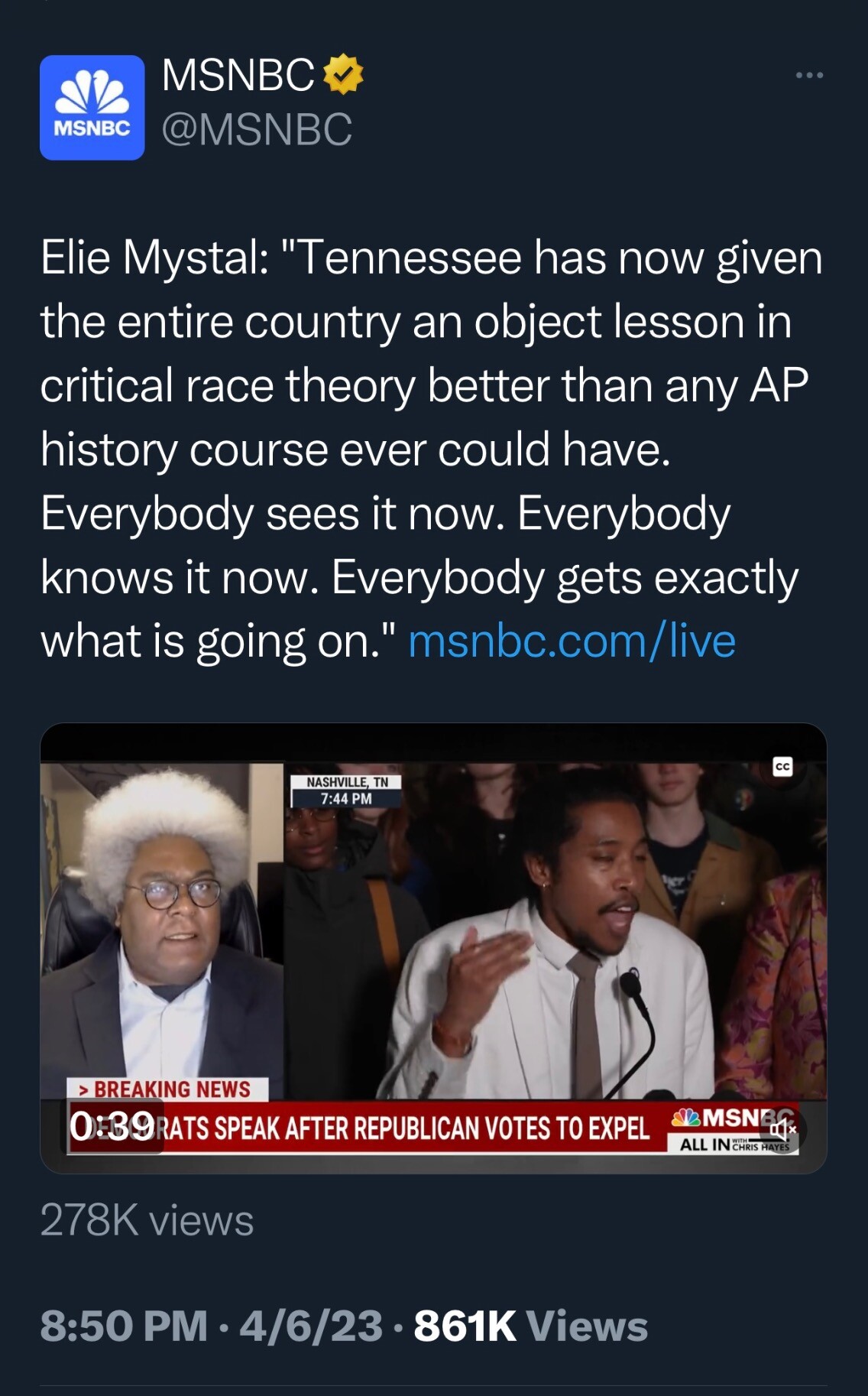
Task: Tap the @MSNBC handle
Action: (257, 128)
